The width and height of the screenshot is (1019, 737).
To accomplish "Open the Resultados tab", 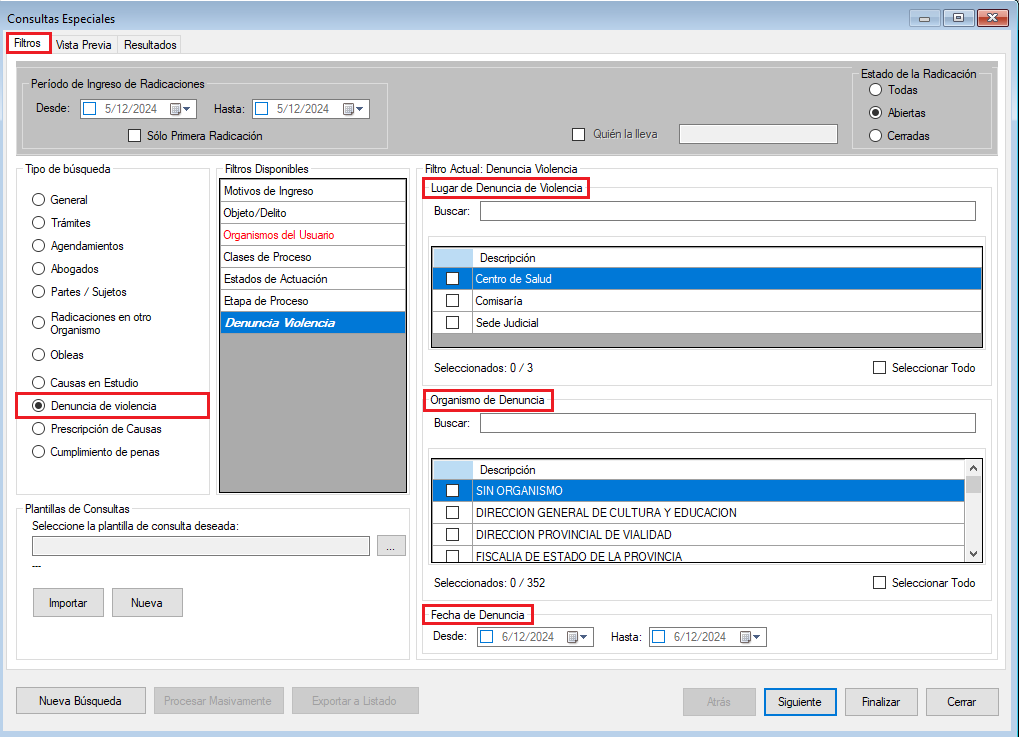I will click(150, 45).
